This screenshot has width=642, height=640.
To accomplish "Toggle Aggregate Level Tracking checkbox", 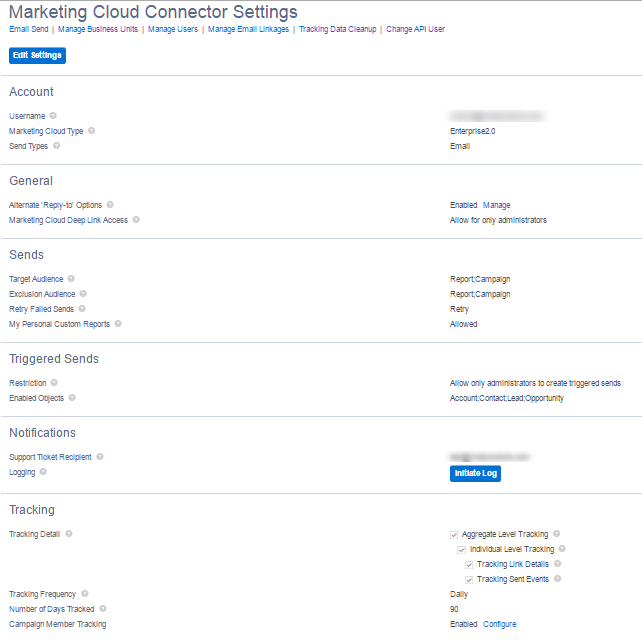I will click(x=454, y=535).
